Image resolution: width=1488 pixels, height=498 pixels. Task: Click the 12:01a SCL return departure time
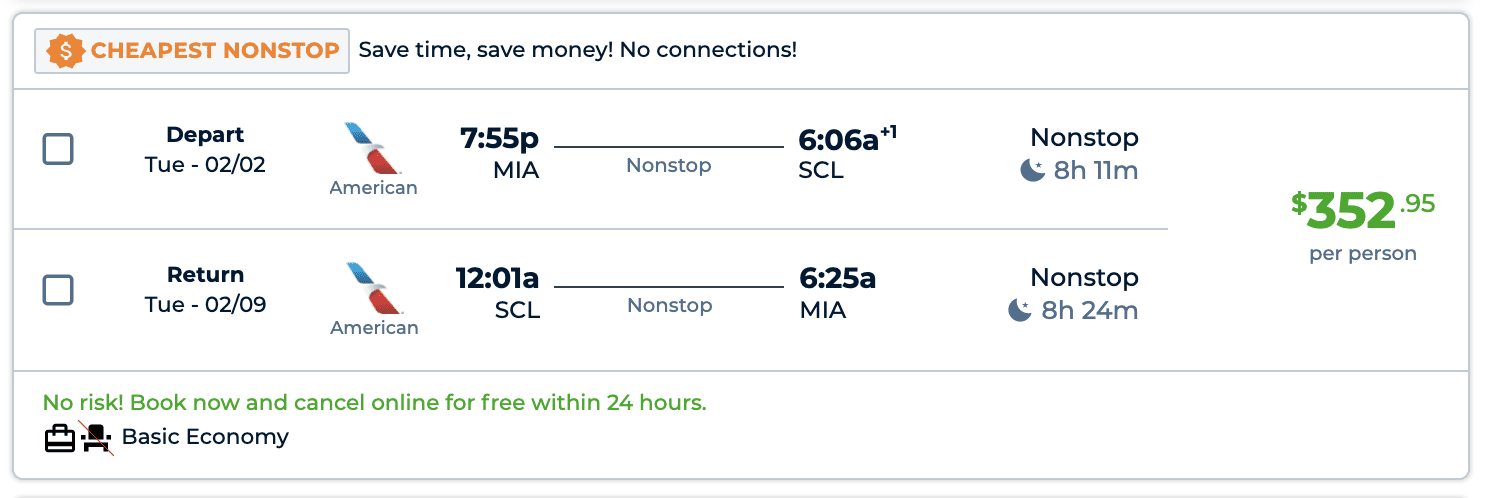tap(497, 294)
